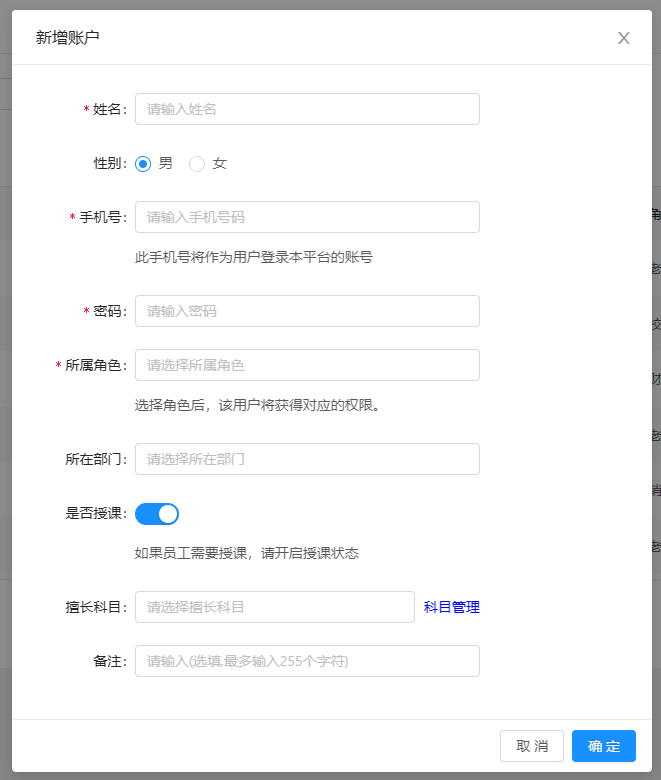This screenshot has width=661, height=780.
Task: Click the 如果员工需要授课，请开启授课状态 hint
Action: (247, 553)
